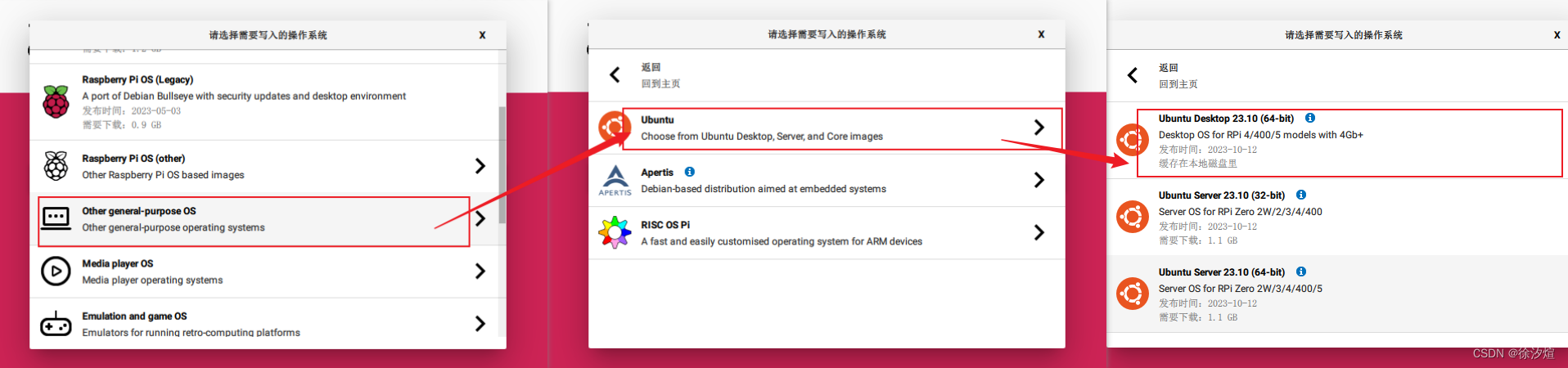This screenshot has height=368, width=1568.
Task: Select Ubuntu Desktop 23.10 (64-bit) title
Action: pos(1226,119)
